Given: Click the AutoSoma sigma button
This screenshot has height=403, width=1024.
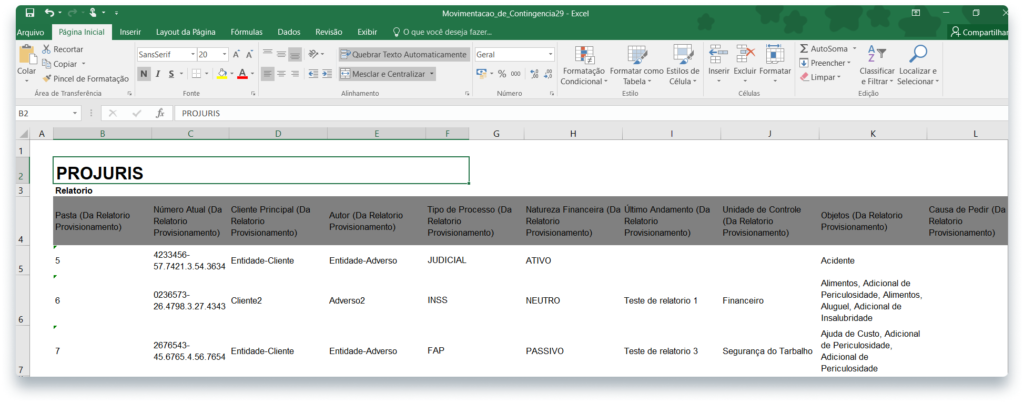Looking at the screenshot, I should [805, 48].
